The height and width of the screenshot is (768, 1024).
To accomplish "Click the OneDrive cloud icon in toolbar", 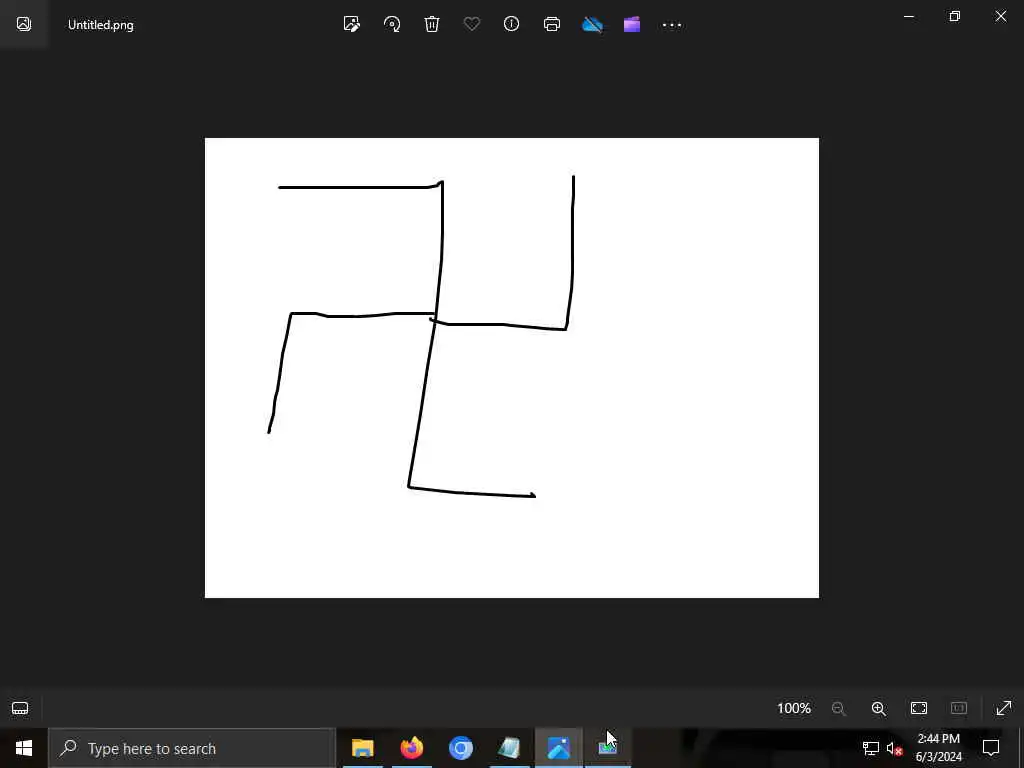I will tap(592, 24).
